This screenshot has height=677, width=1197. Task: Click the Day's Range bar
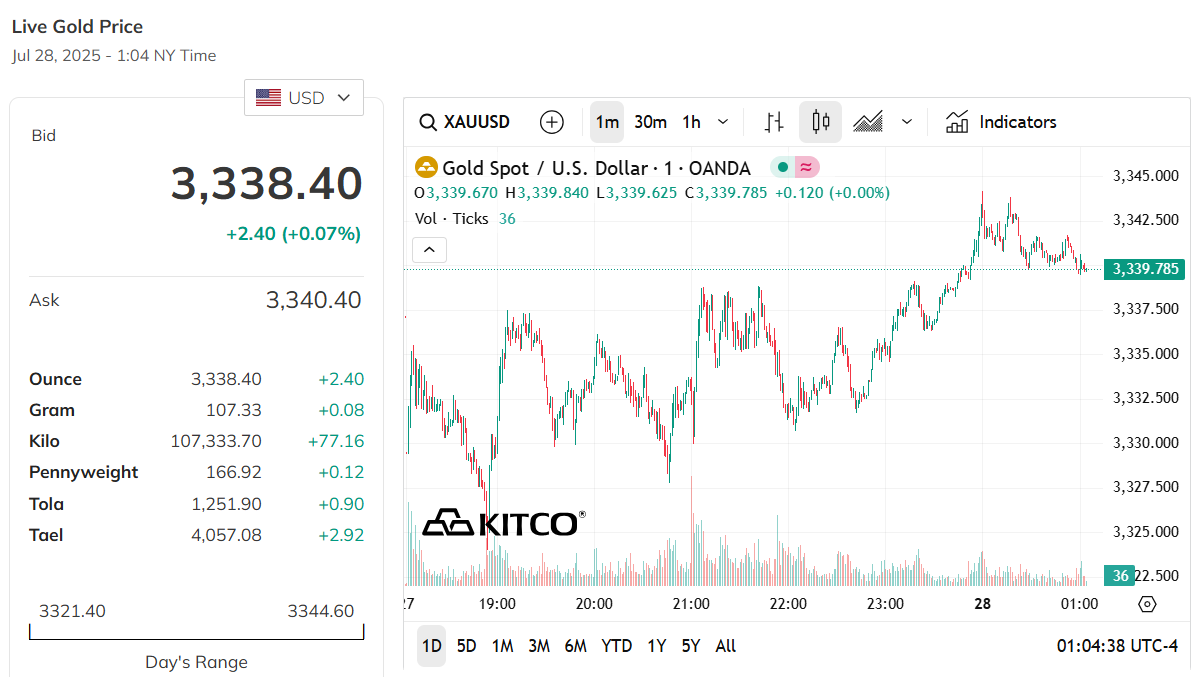click(x=196, y=632)
